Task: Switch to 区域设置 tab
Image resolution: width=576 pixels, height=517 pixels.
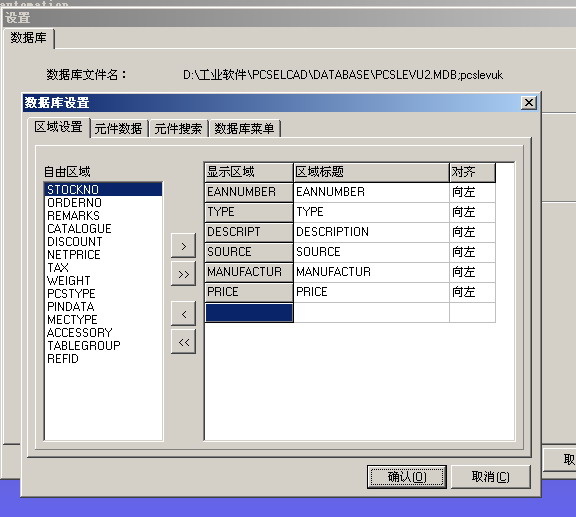Action: (x=58, y=127)
